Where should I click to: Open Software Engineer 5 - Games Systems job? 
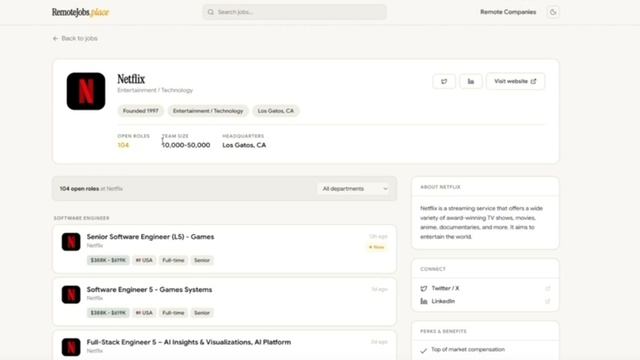tap(149, 289)
